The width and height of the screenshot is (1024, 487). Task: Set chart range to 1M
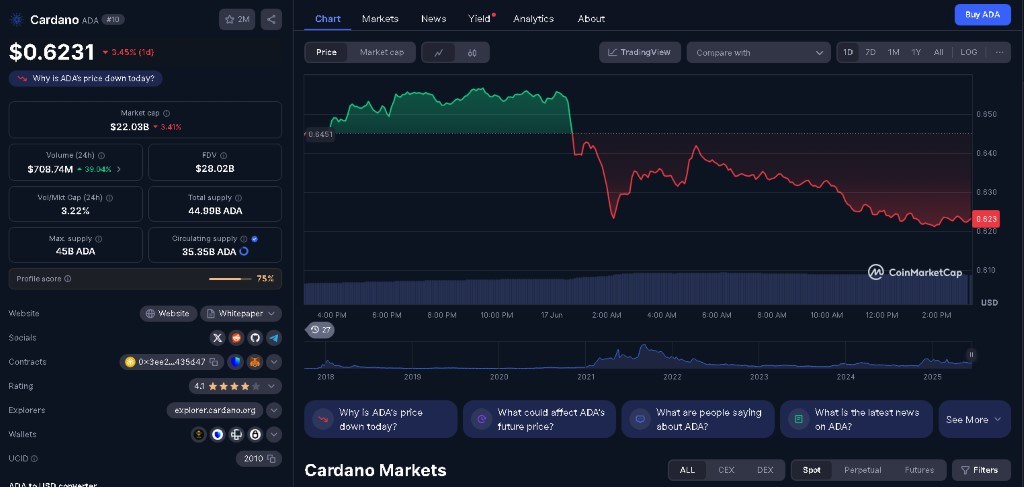tap(893, 52)
